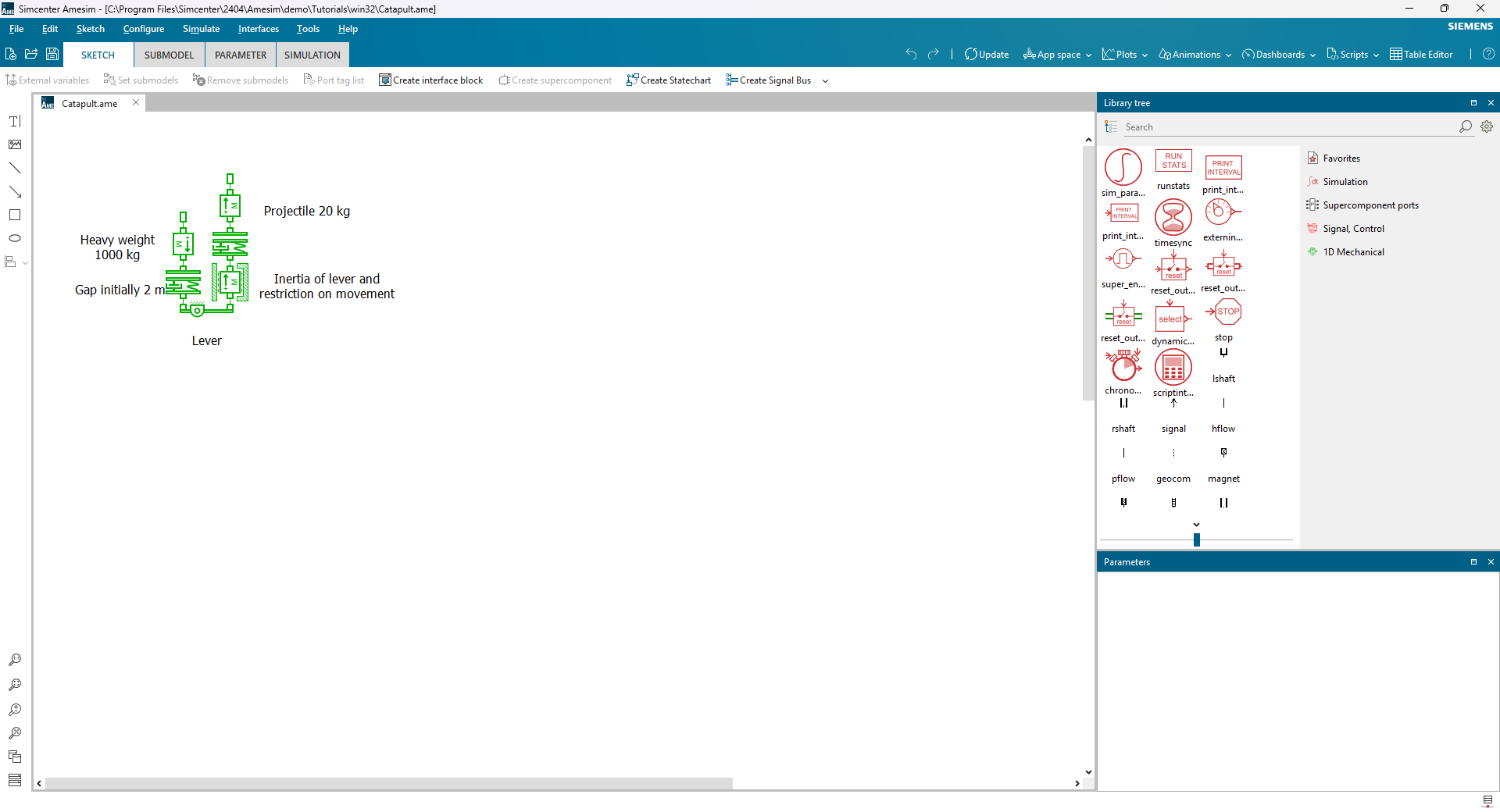Click the Create Statechart button

(669, 80)
